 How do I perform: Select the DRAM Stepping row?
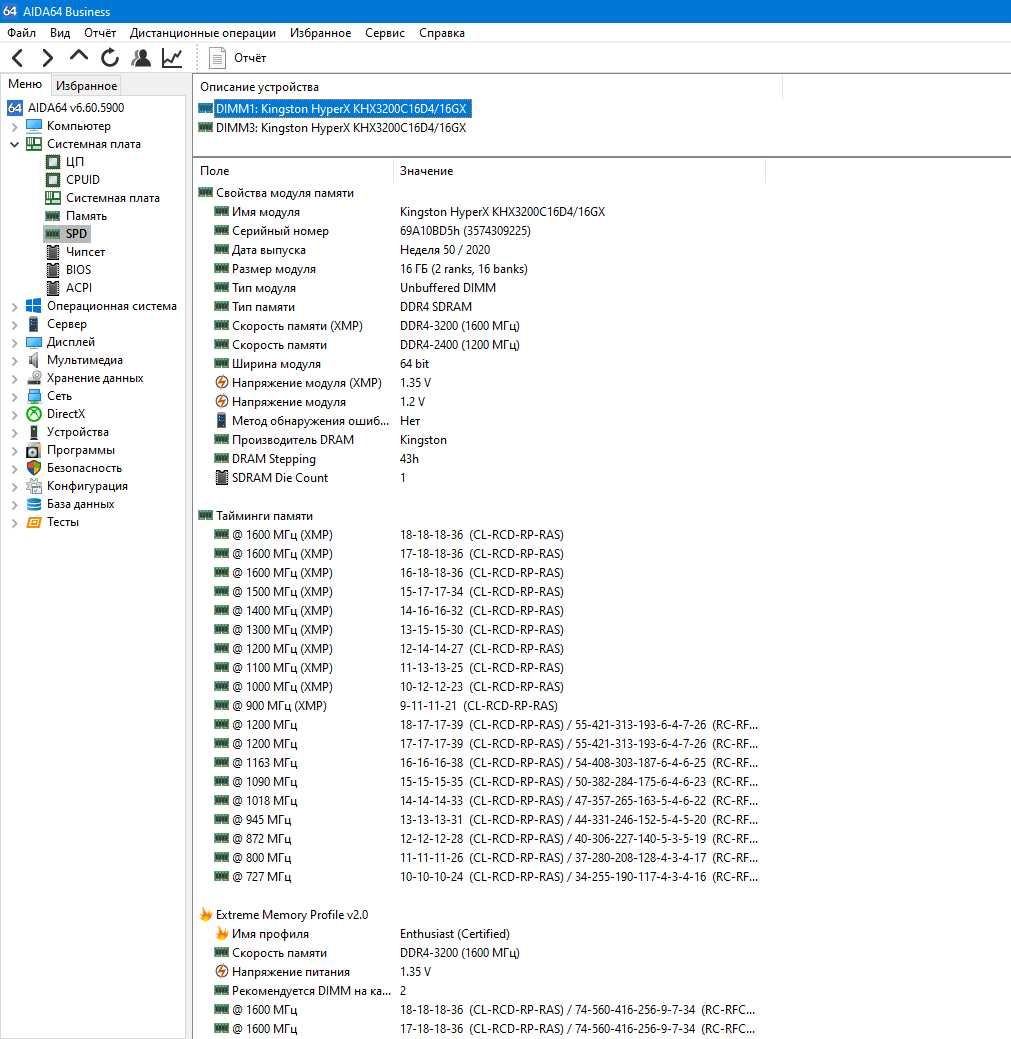pyautogui.click(x=317, y=459)
